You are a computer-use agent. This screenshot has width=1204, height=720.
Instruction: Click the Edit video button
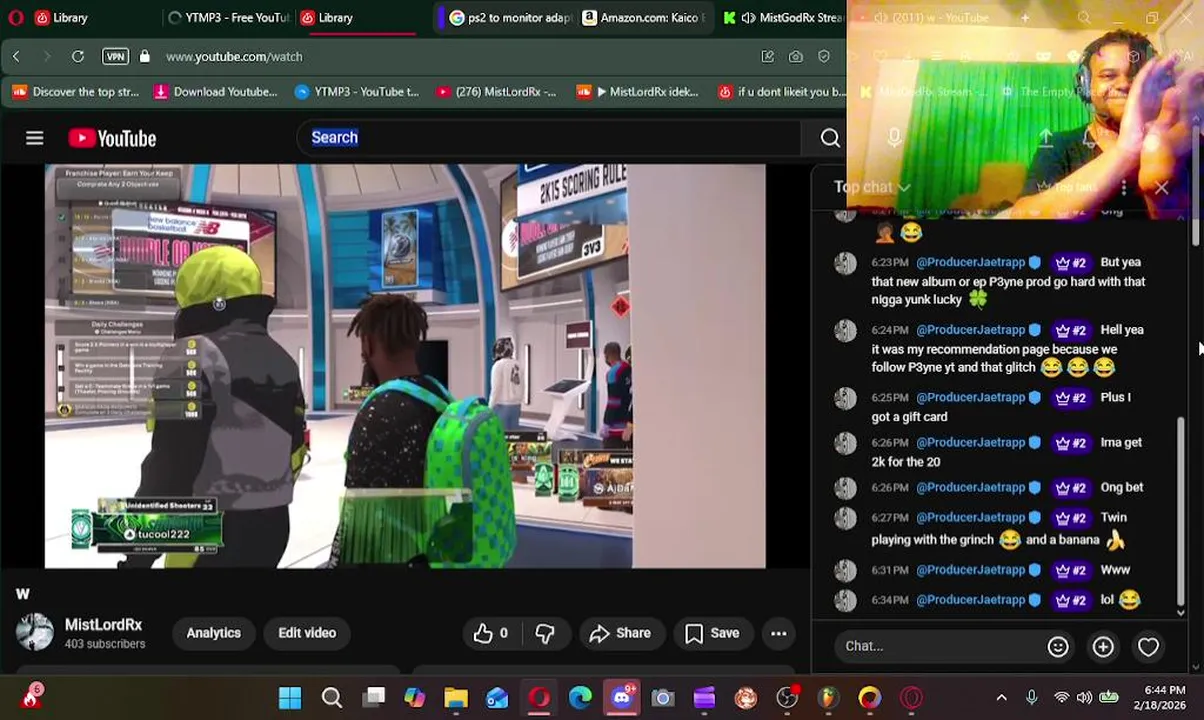click(307, 633)
